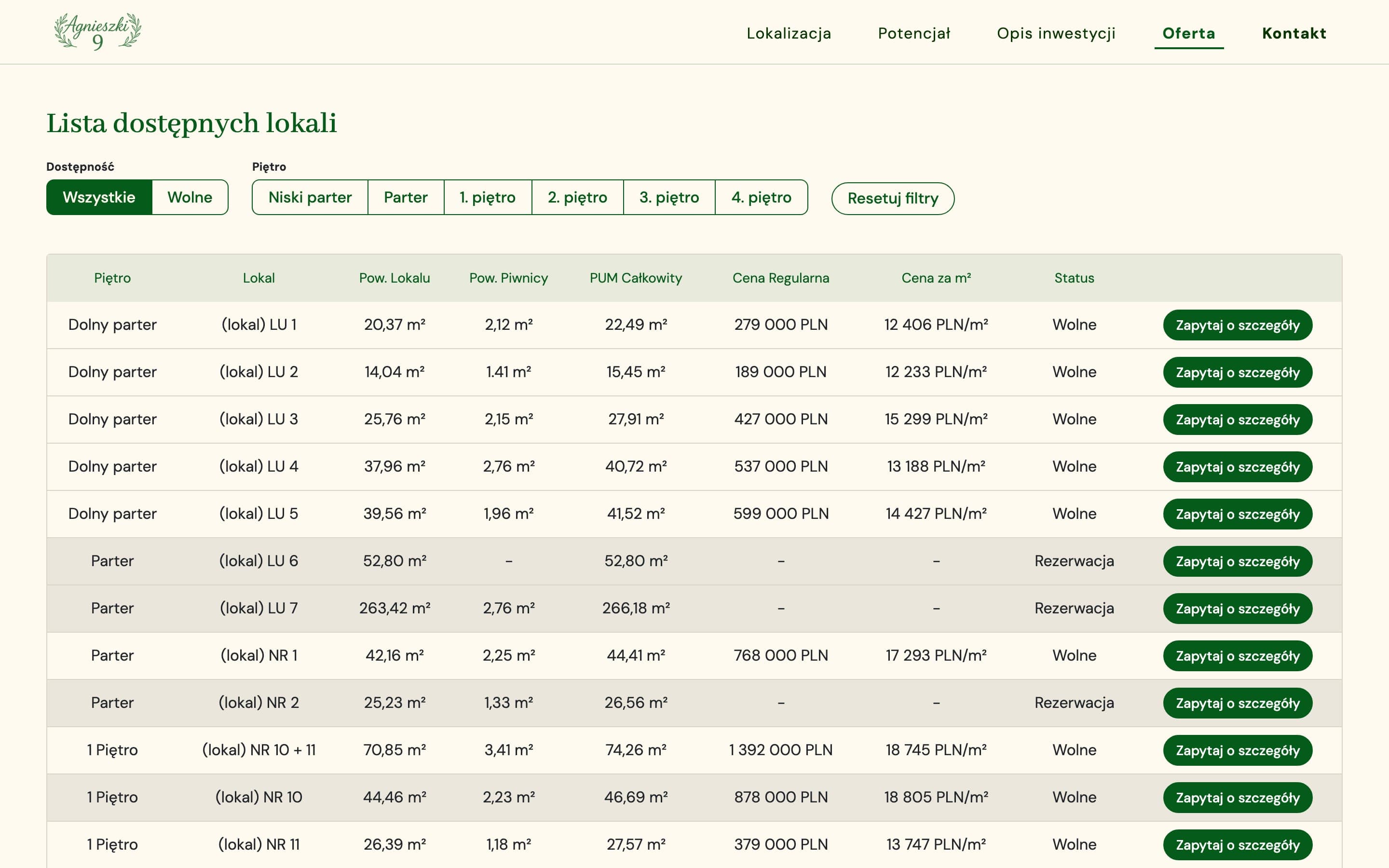Ask for details about LU 1

click(1238, 325)
